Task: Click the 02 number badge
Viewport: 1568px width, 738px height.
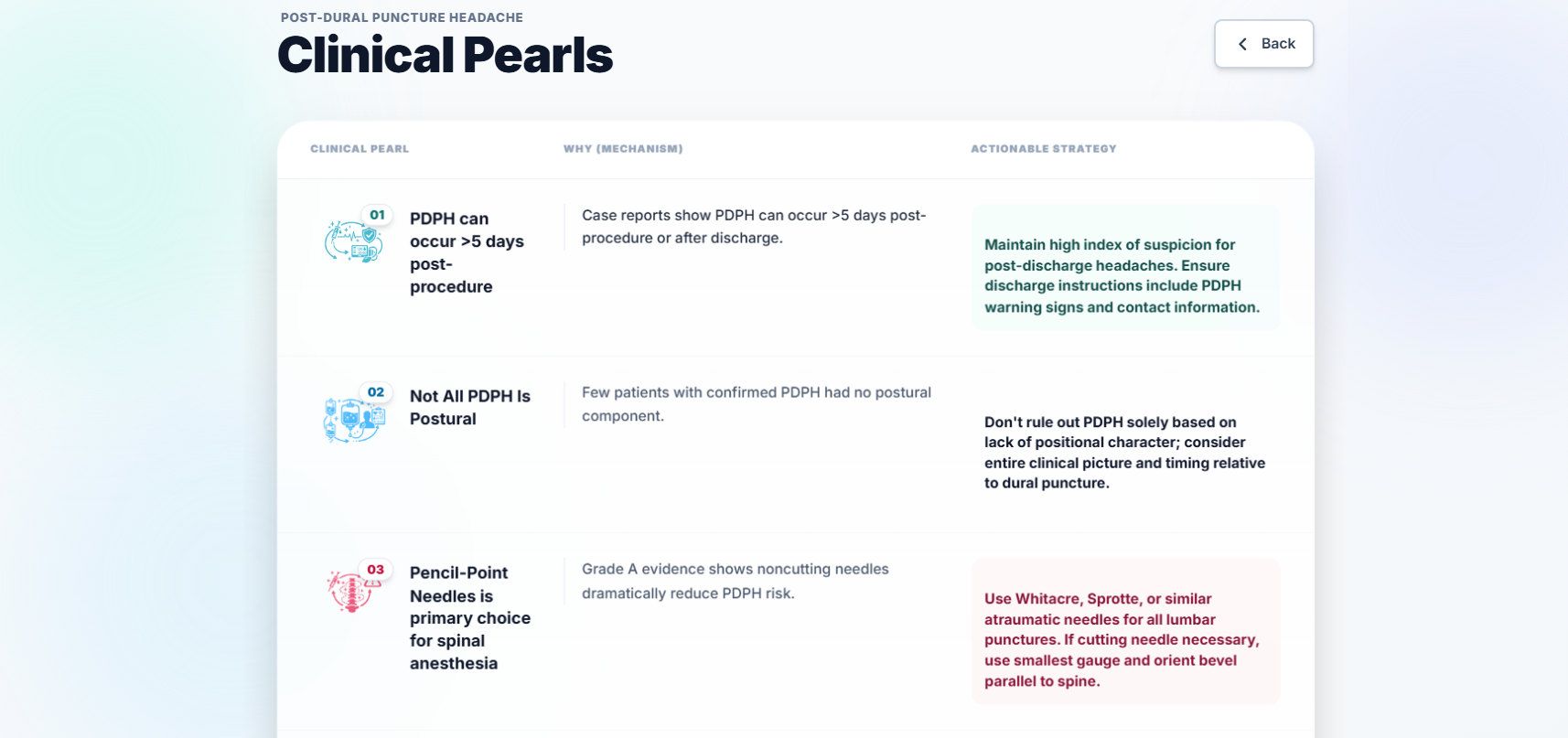Action: 376,392
